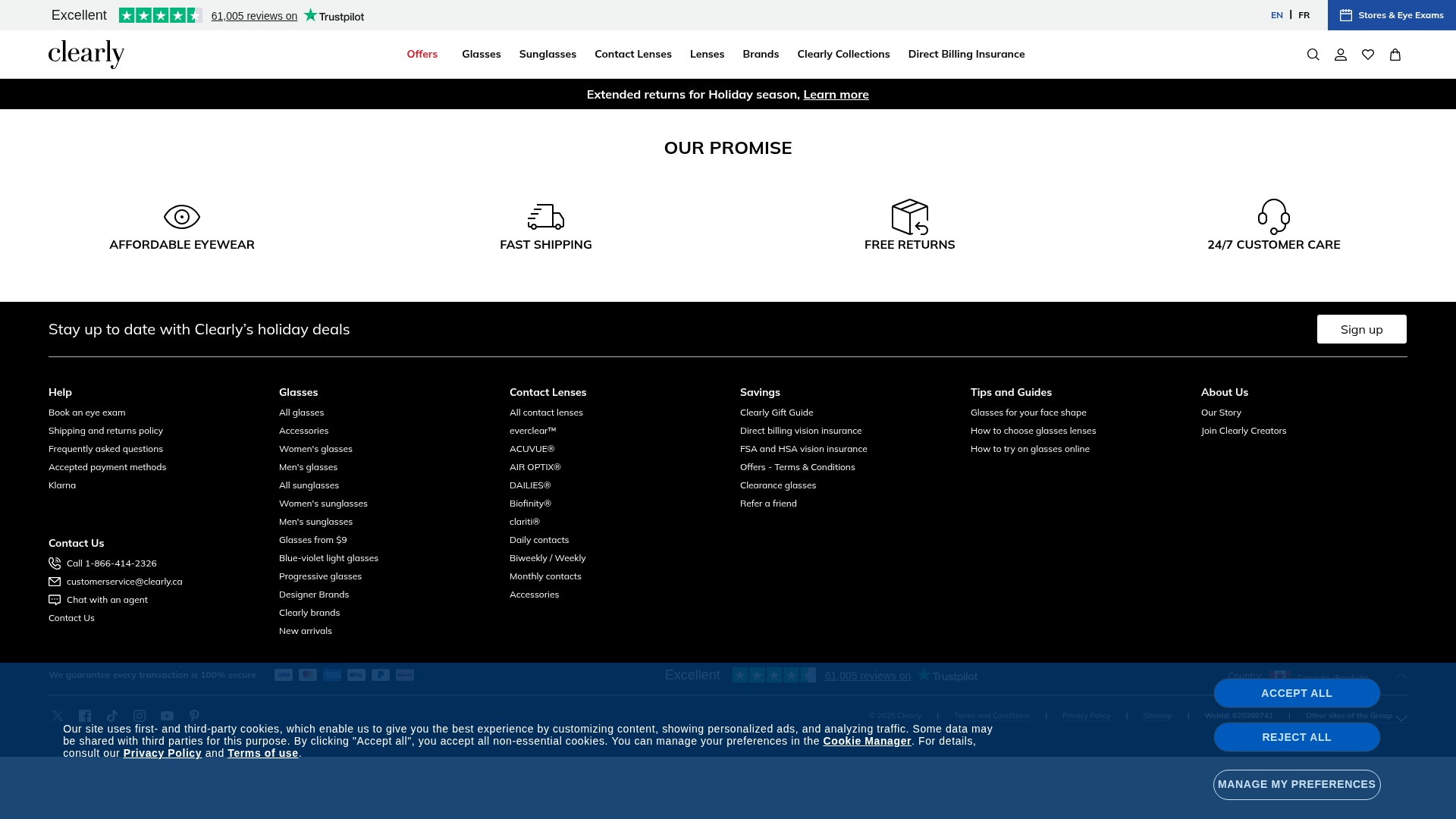Switch language to FR
This screenshot has width=1456, height=819.
tap(1304, 15)
